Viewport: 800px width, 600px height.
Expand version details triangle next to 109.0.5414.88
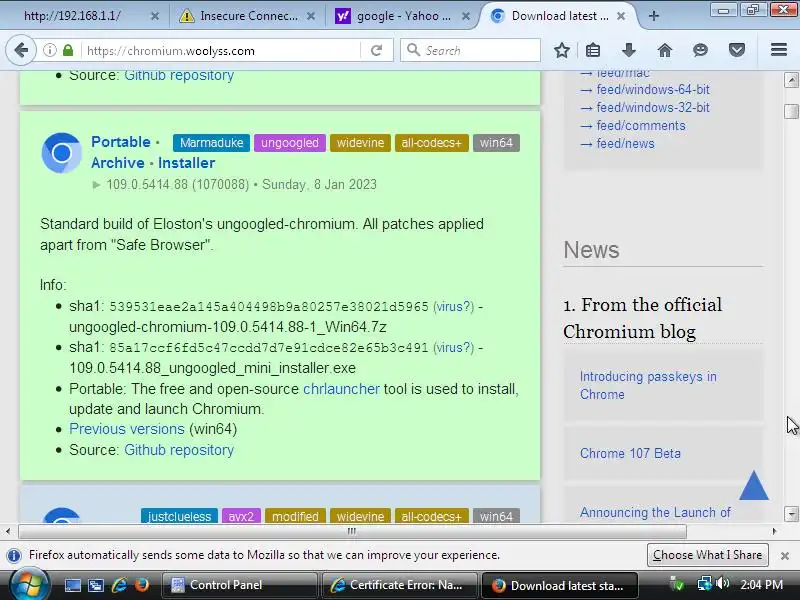pos(96,185)
